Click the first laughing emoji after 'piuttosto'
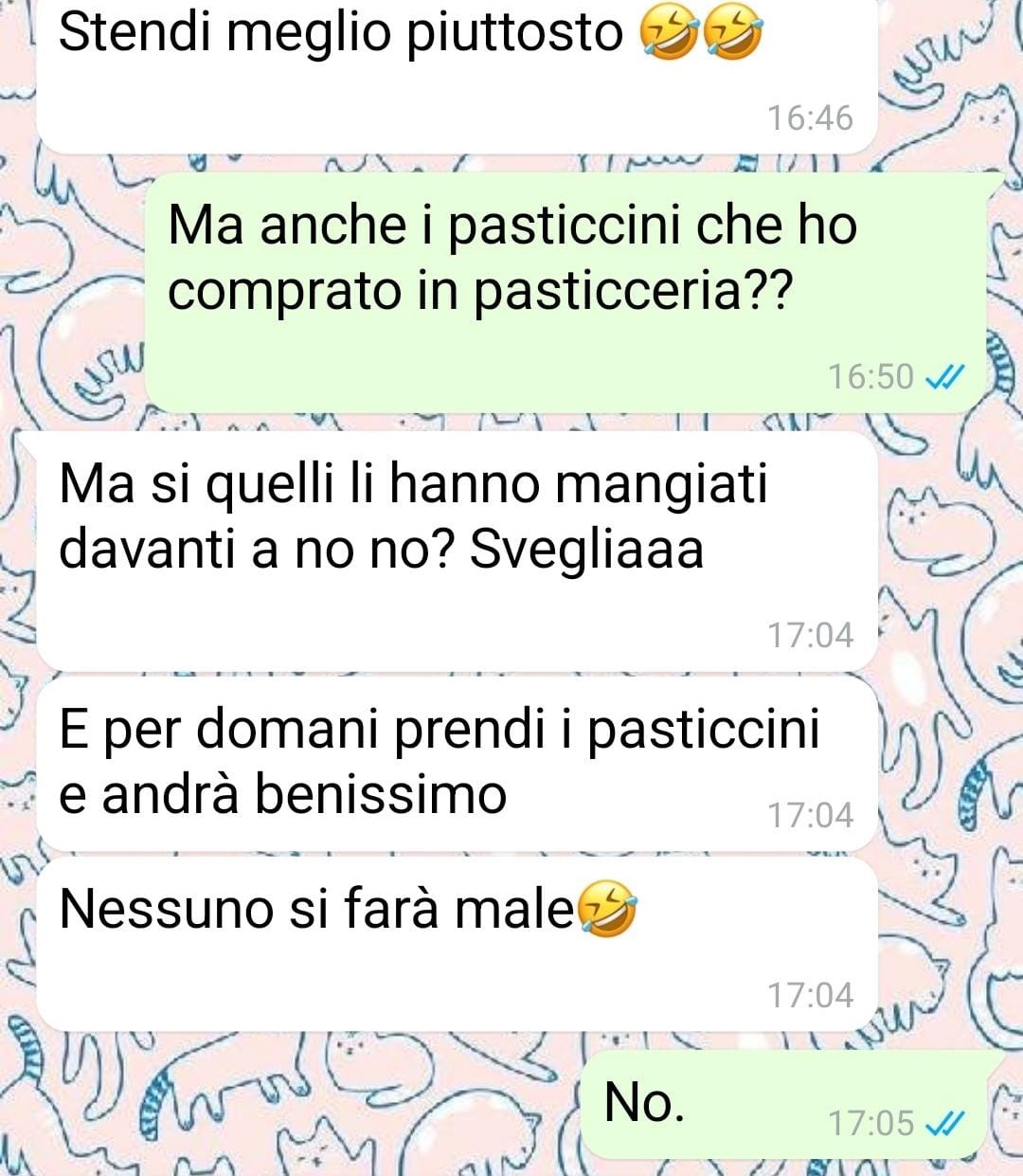The width and height of the screenshot is (1023, 1176). pos(672,34)
